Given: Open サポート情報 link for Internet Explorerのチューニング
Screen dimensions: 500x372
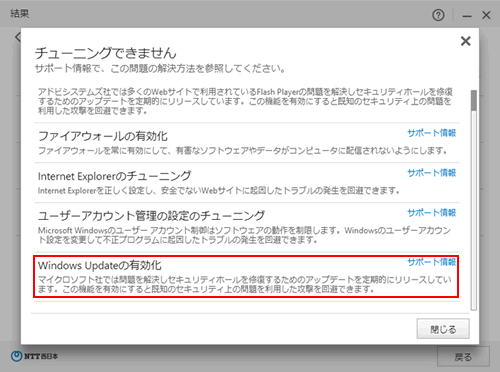Looking at the screenshot, I should [x=431, y=173].
